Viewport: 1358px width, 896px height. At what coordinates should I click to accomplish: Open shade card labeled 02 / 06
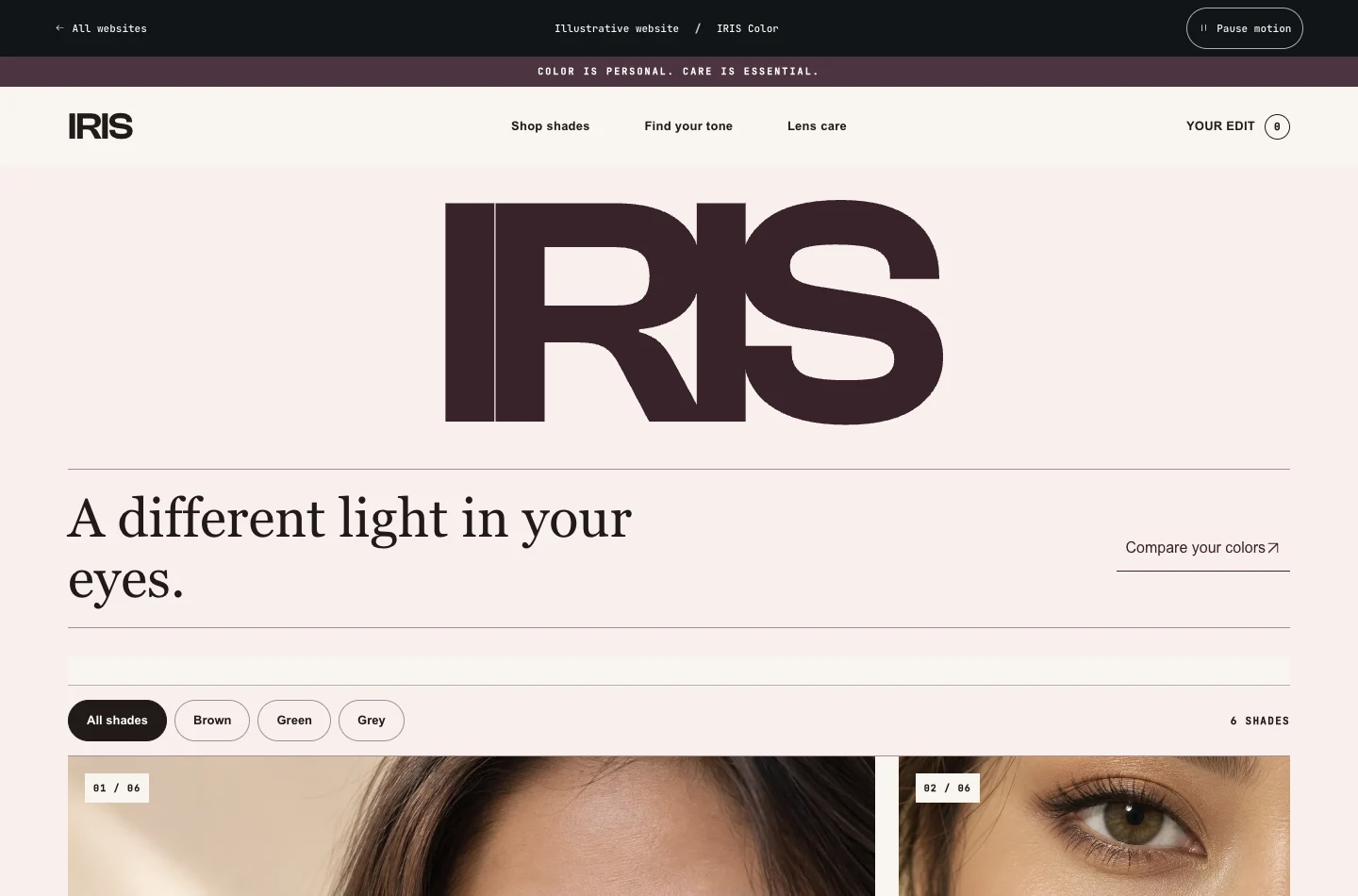(1094, 826)
